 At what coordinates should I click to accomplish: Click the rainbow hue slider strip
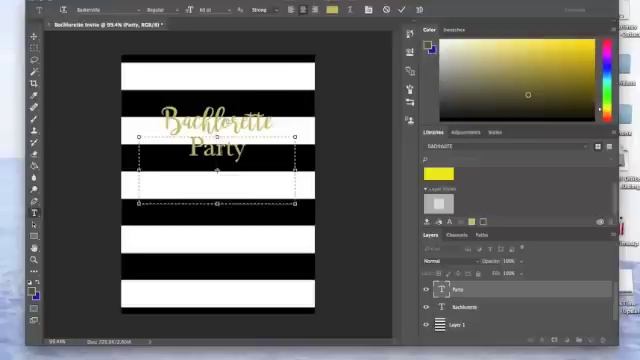pos(607,80)
